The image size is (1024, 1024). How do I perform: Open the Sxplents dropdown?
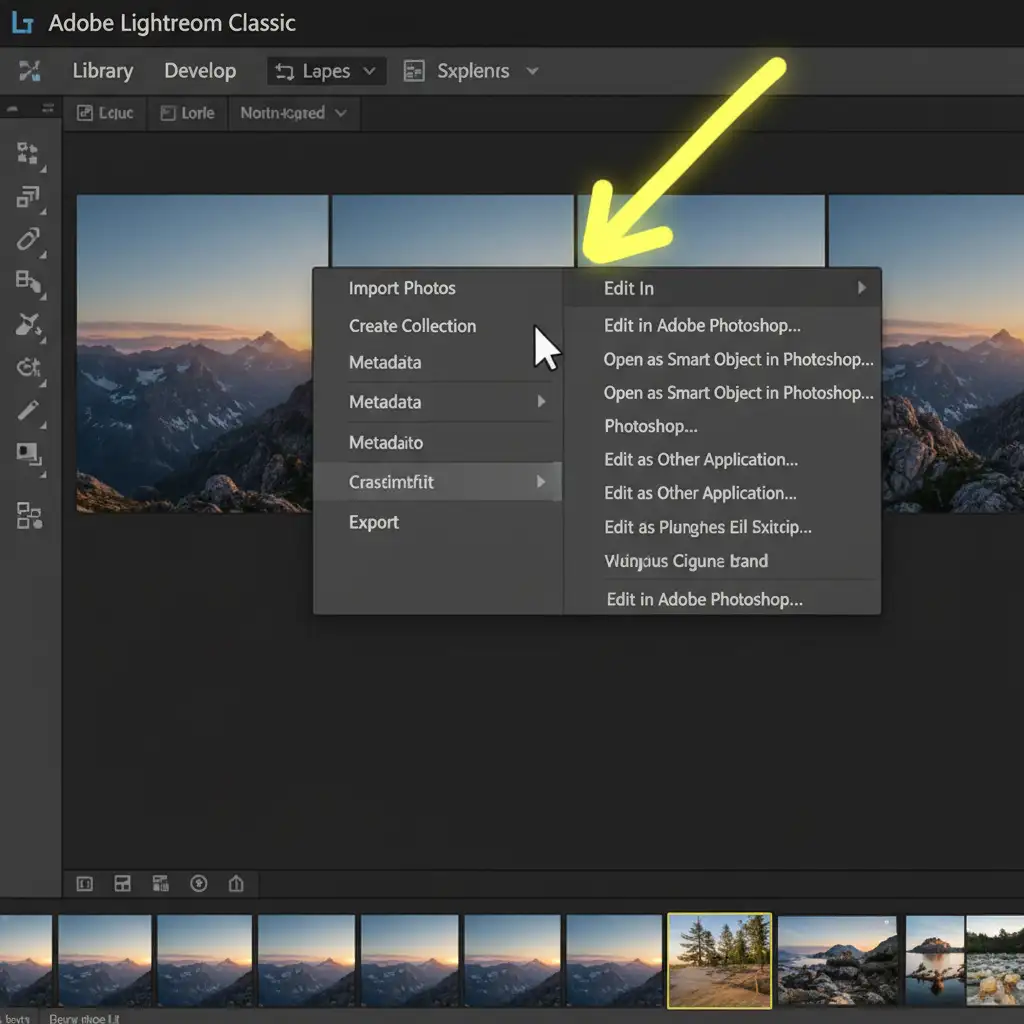point(470,71)
